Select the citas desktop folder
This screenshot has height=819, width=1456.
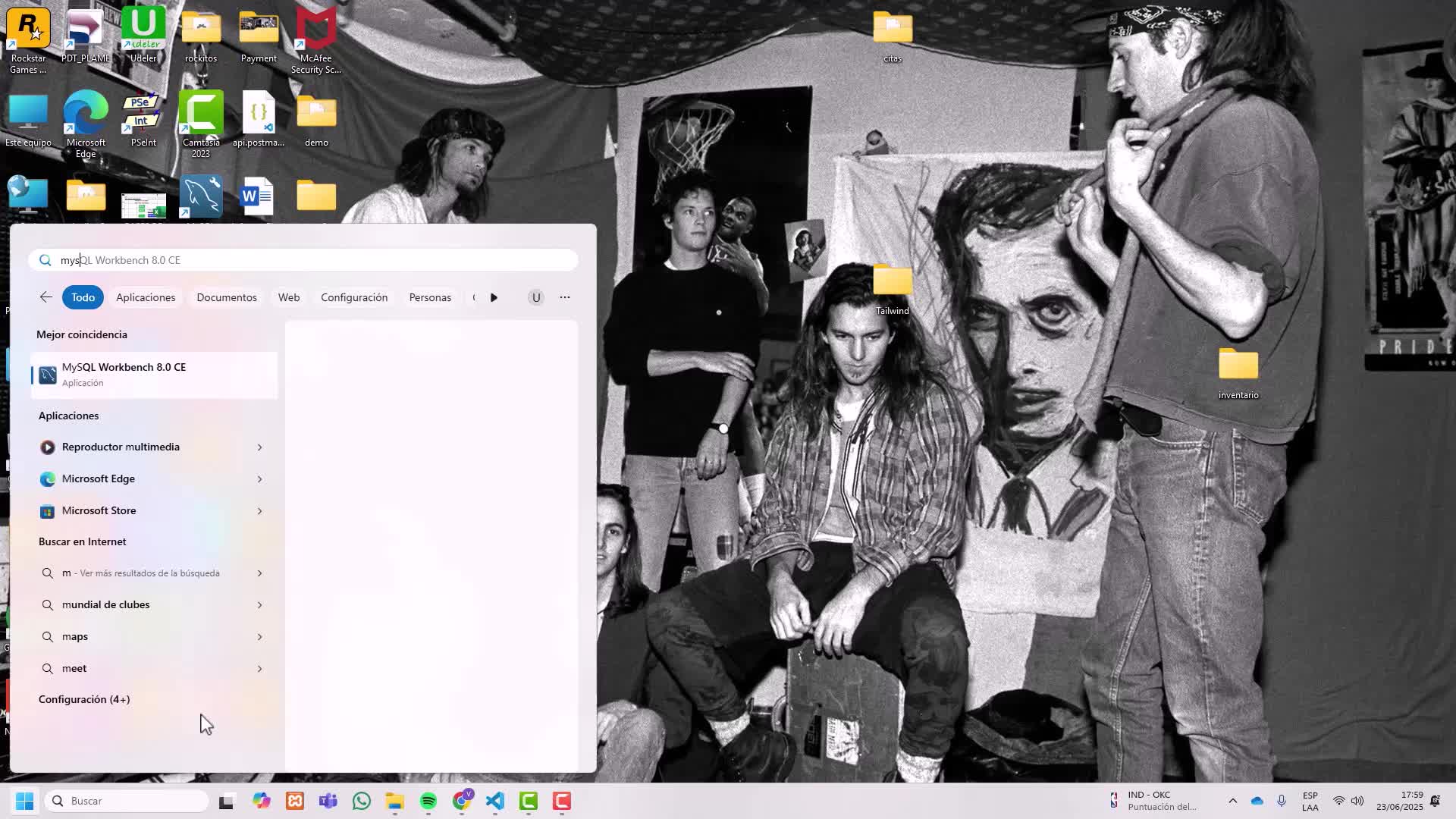click(893, 36)
